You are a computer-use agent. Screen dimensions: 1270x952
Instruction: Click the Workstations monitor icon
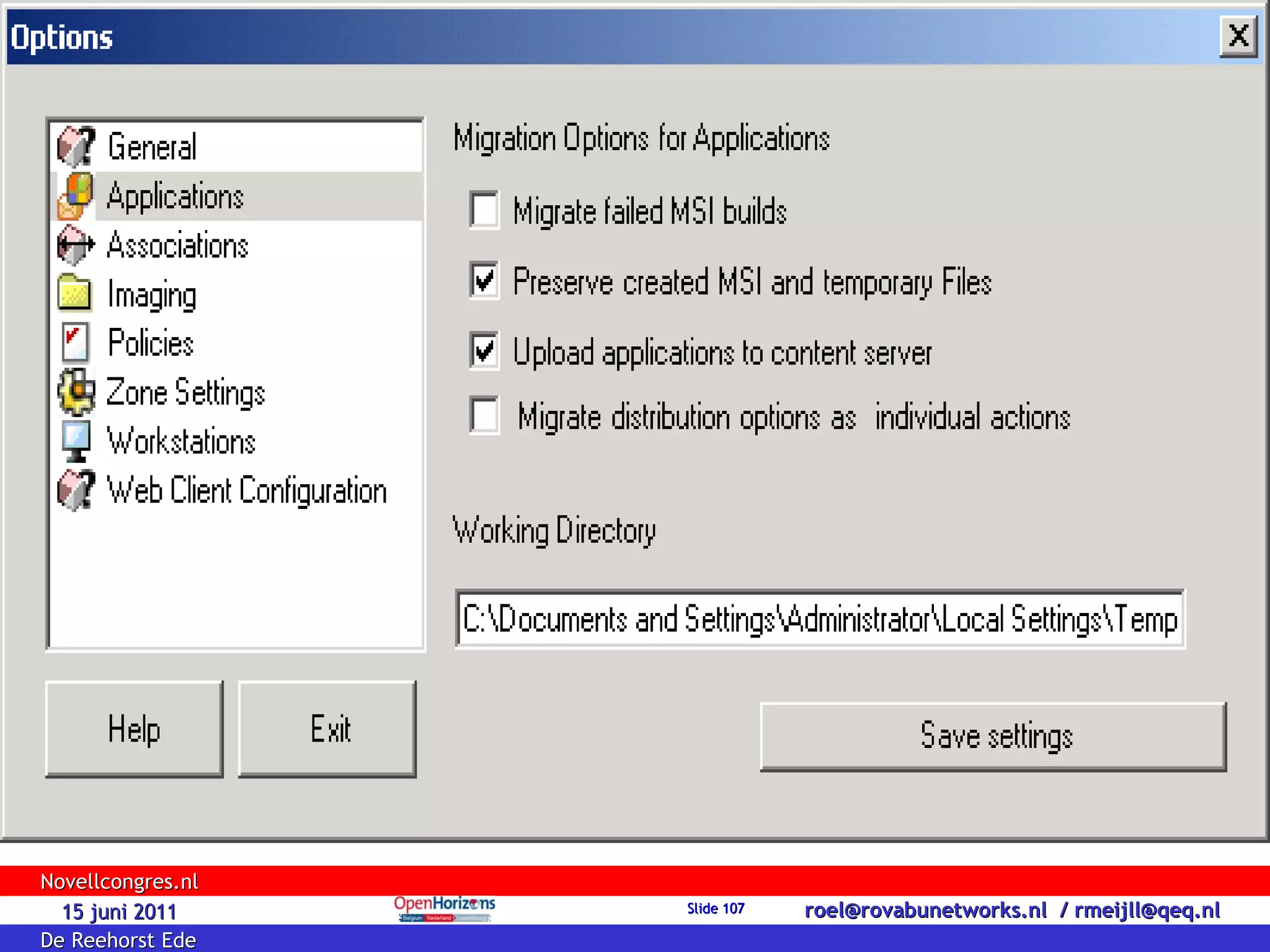pos(76,441)
